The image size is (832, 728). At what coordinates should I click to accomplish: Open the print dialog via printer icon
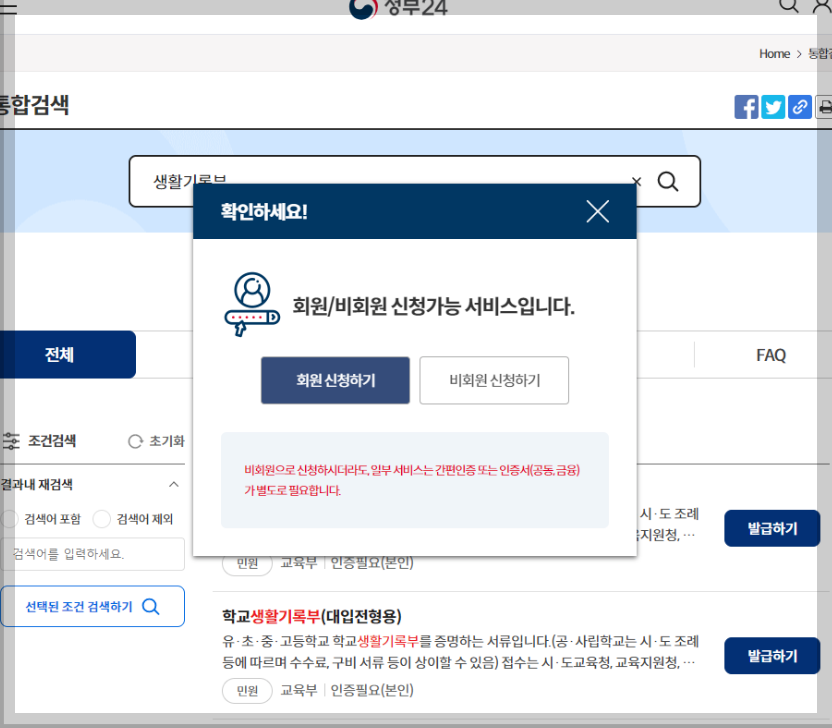[x=825, y=106]
